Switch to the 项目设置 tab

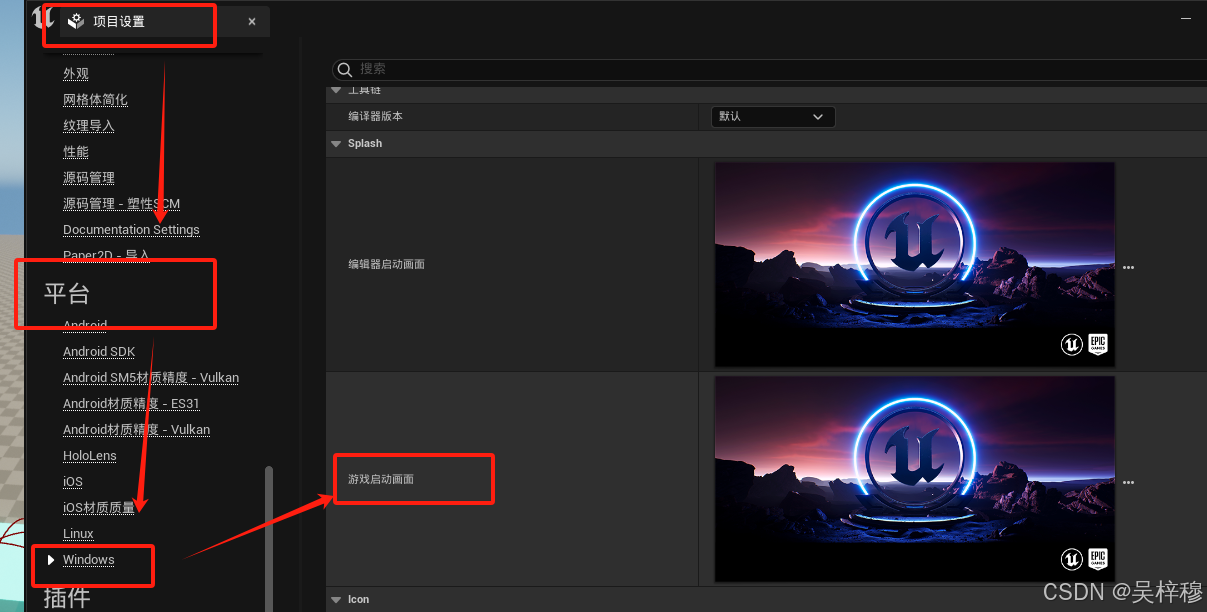click(x=118, y=21)
